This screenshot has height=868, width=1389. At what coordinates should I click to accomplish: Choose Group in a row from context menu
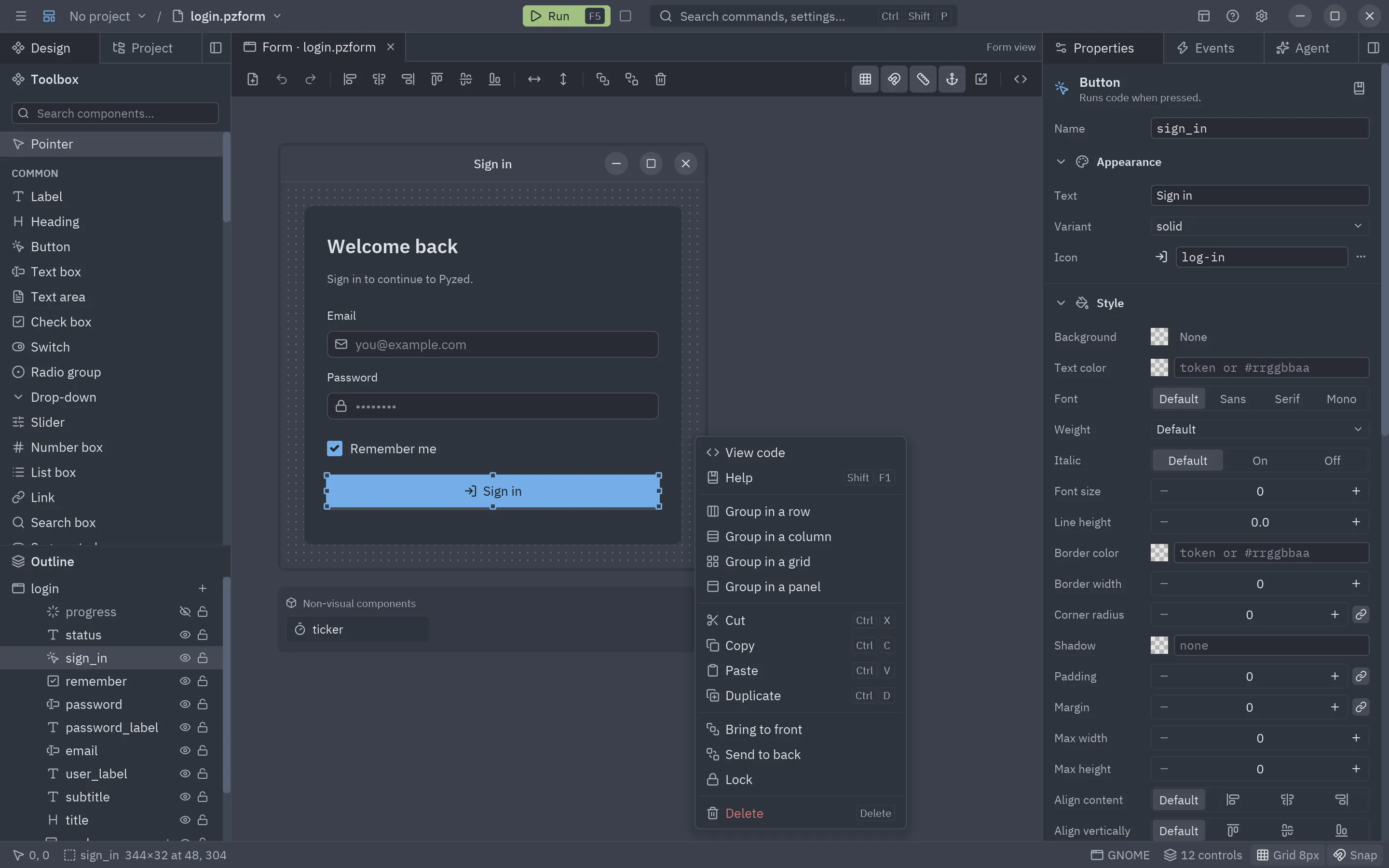click(x=800, y=512)
